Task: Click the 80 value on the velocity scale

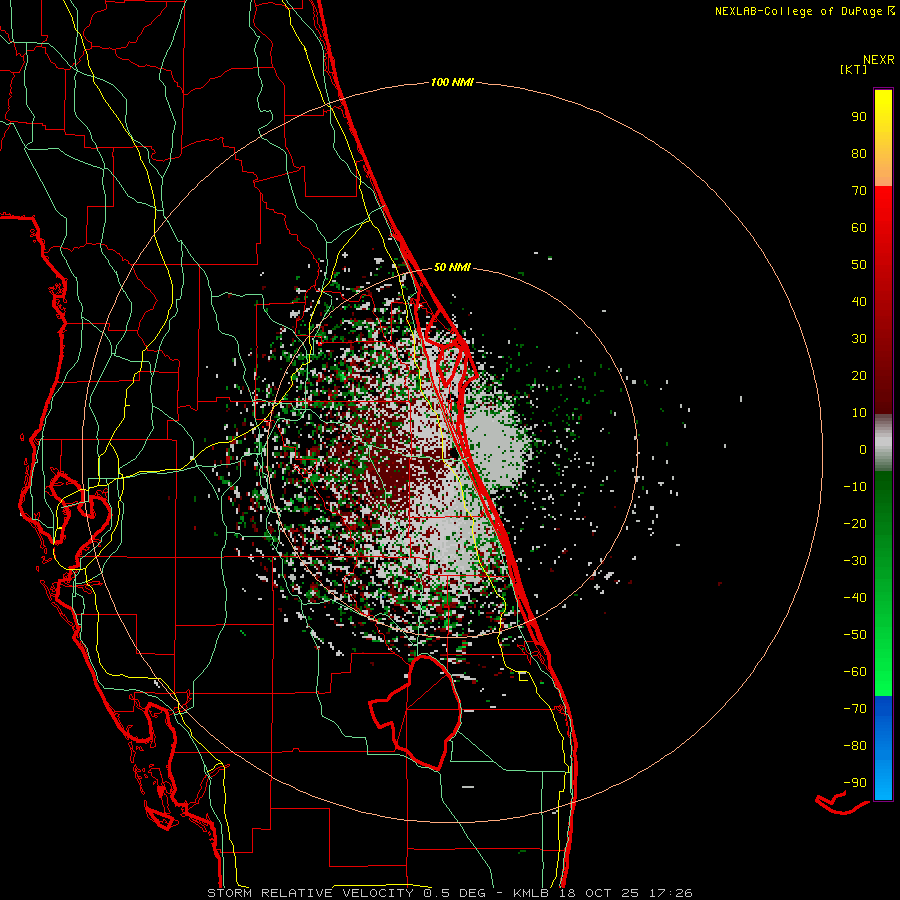Action: [859, 154]
